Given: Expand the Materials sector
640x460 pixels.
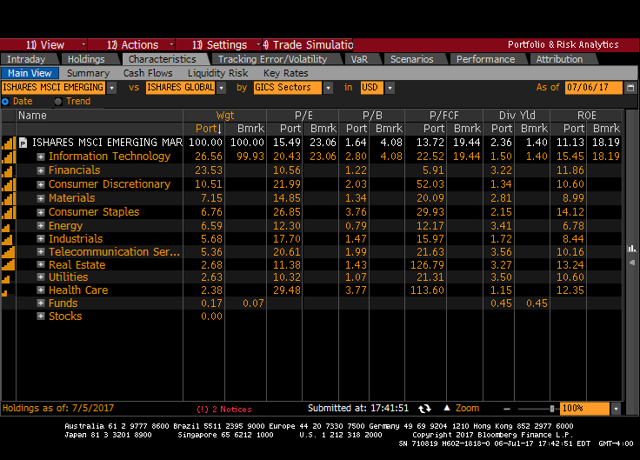Looking at the screenshot, I should [40, 198].
